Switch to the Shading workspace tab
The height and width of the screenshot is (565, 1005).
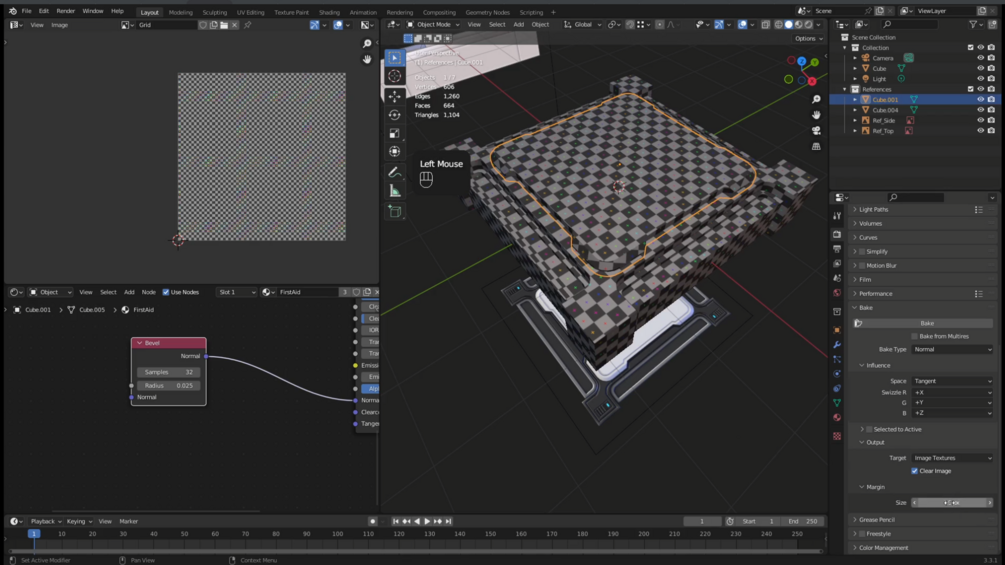coord(329,12)
